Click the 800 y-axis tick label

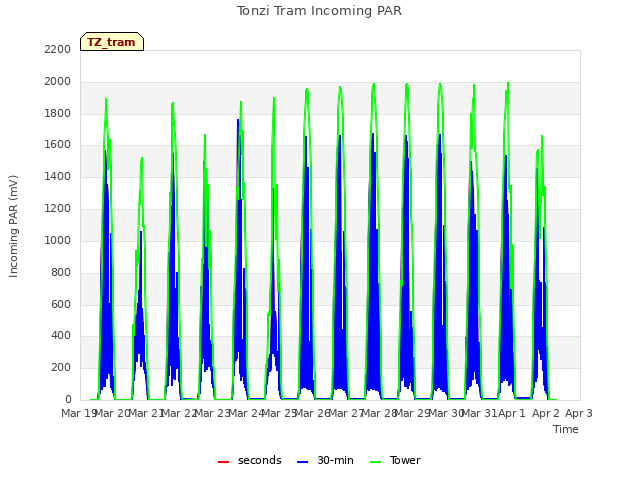click(61, 273)
